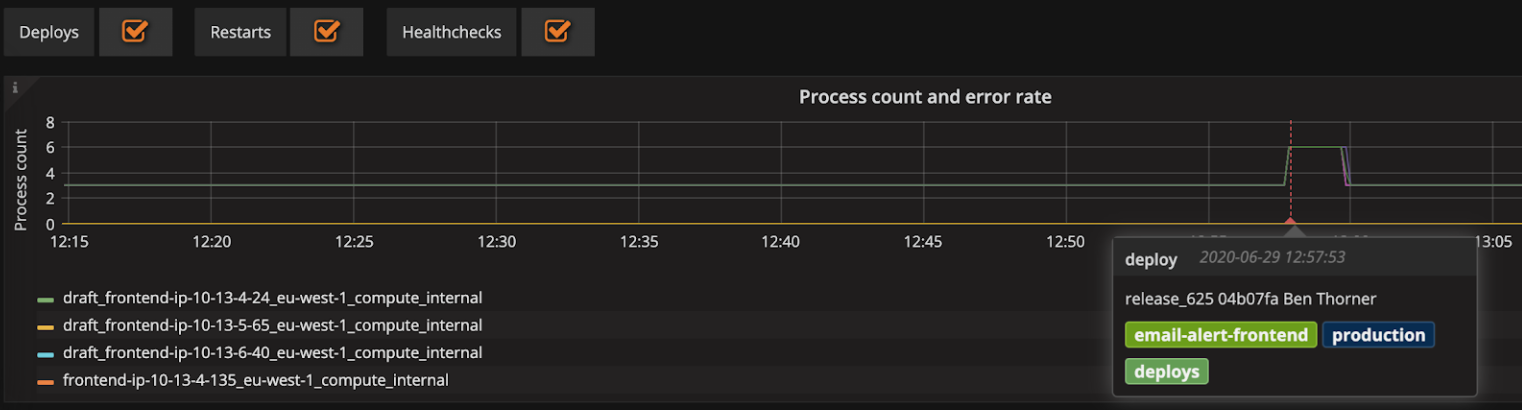Toggle series frontend-ip-10-13-4-135_eu-west-1_compute_internal in legend
1522x410 pixels.
tap(255, 380)
